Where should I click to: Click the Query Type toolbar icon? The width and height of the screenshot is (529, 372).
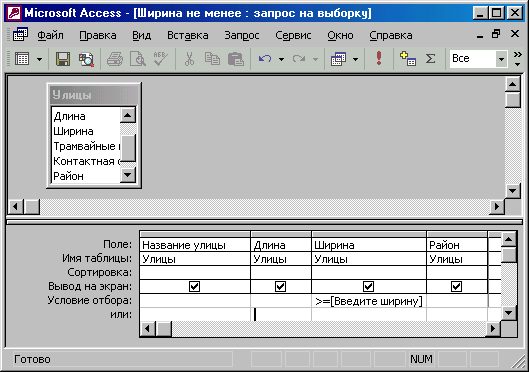[x=338, y=59]
